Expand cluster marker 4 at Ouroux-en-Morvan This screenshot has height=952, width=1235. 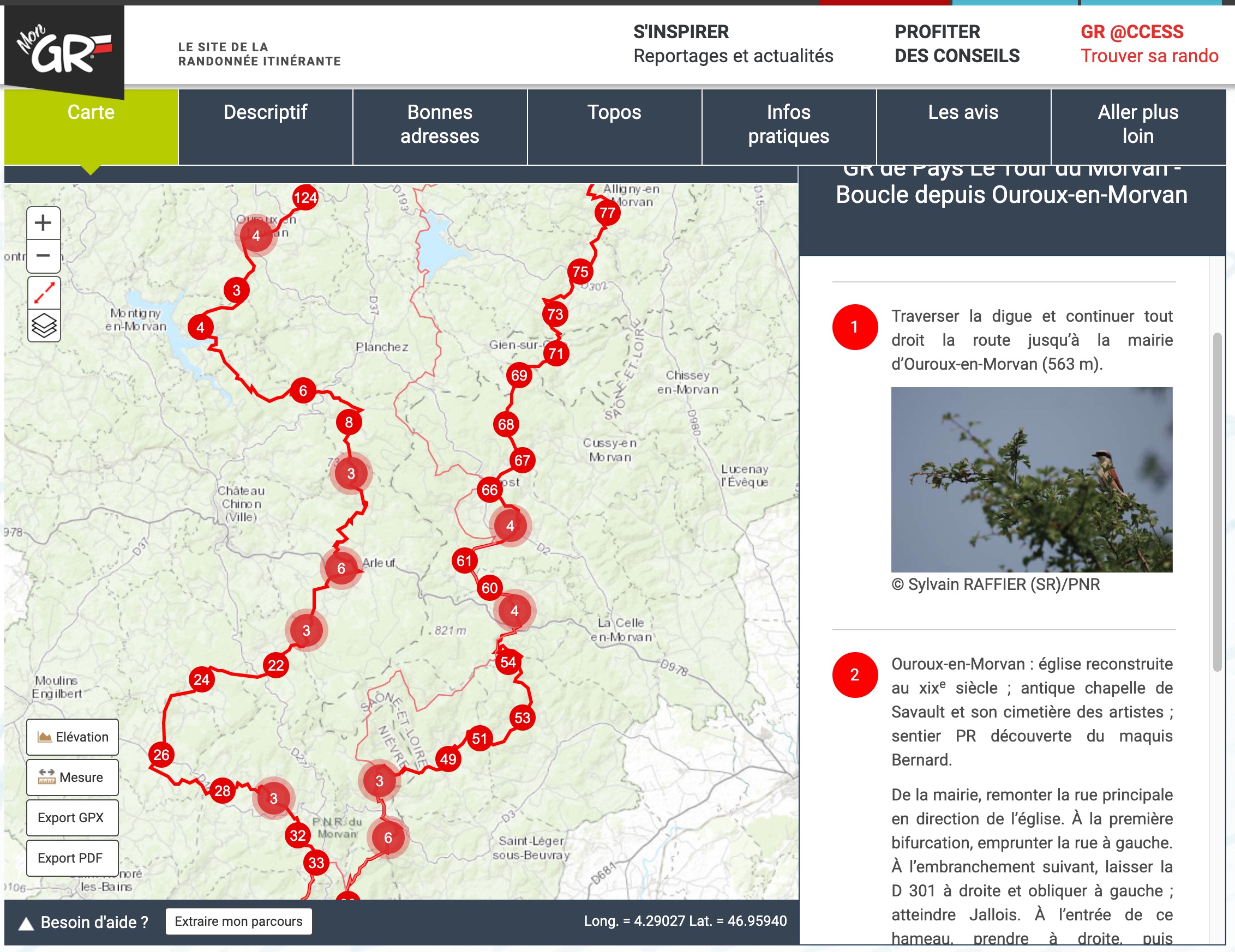(x=256, y=235)
